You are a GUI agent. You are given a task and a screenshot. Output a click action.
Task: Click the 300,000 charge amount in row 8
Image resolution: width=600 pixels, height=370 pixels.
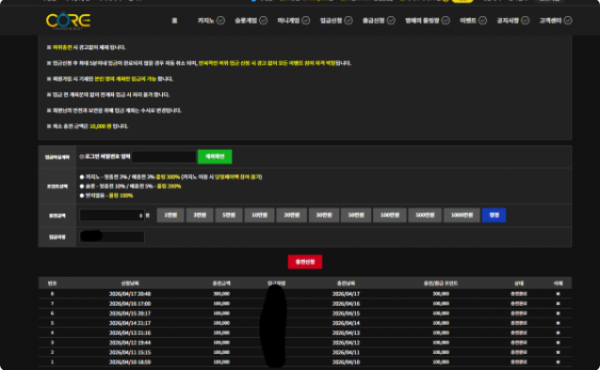(222, 294)
